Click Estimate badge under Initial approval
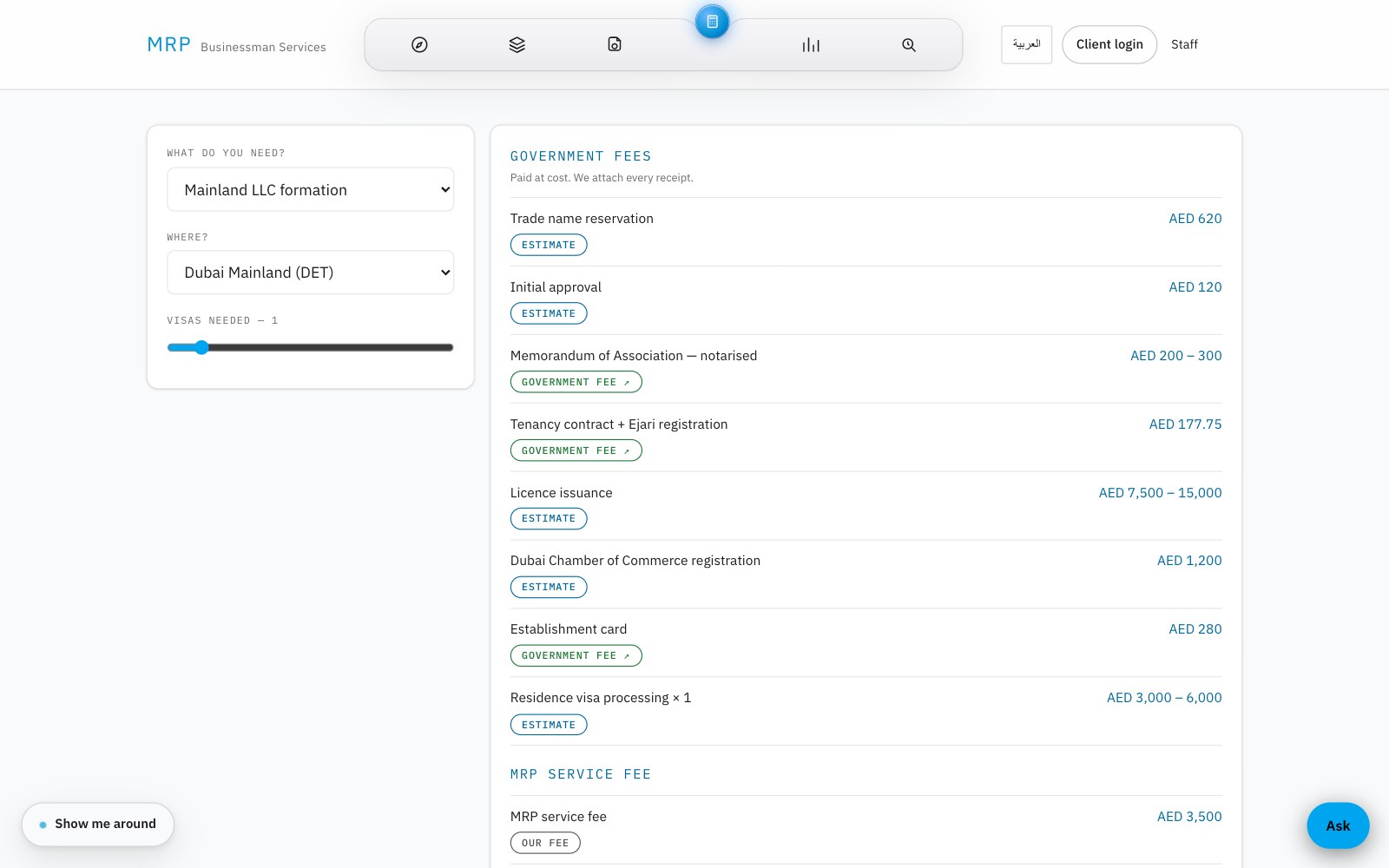Image resolution: width=1389 pixels, height=868 pixels. (549, 313)
